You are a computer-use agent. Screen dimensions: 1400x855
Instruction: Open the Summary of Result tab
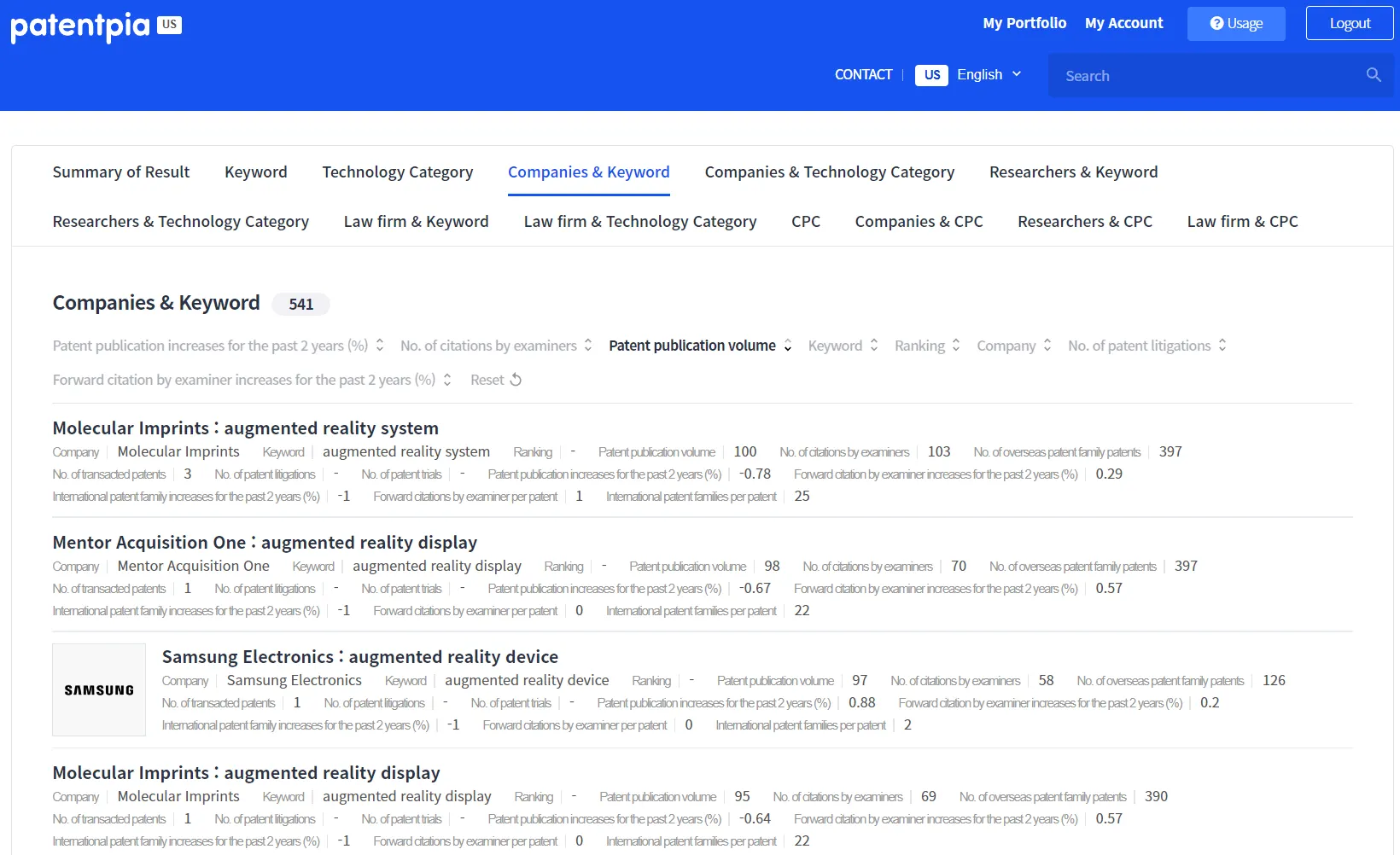click(121, 172)
